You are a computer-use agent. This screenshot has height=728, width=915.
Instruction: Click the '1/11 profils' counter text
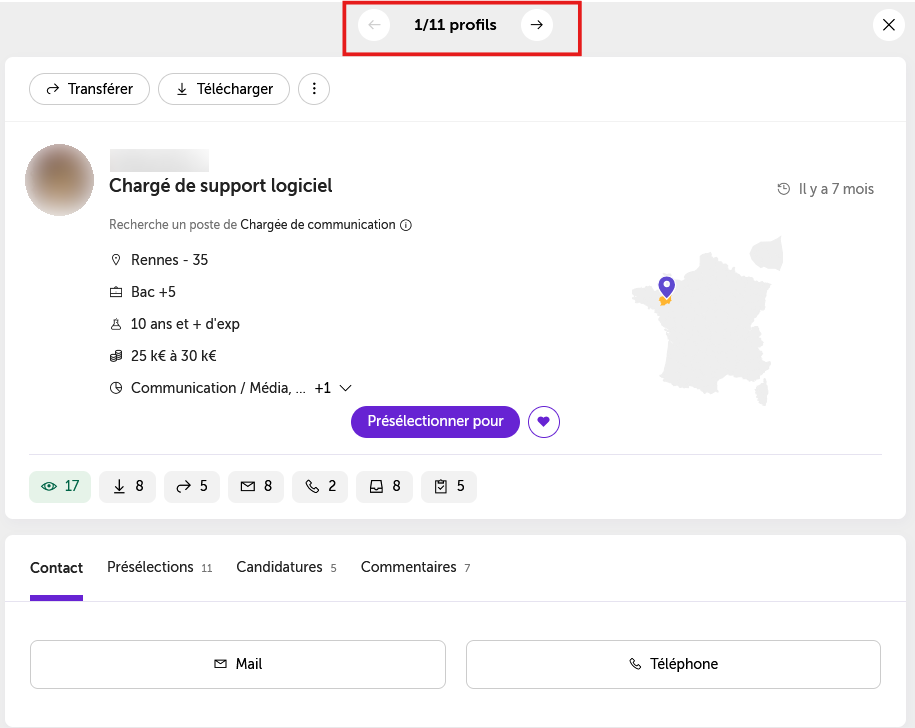click(455, 25)
